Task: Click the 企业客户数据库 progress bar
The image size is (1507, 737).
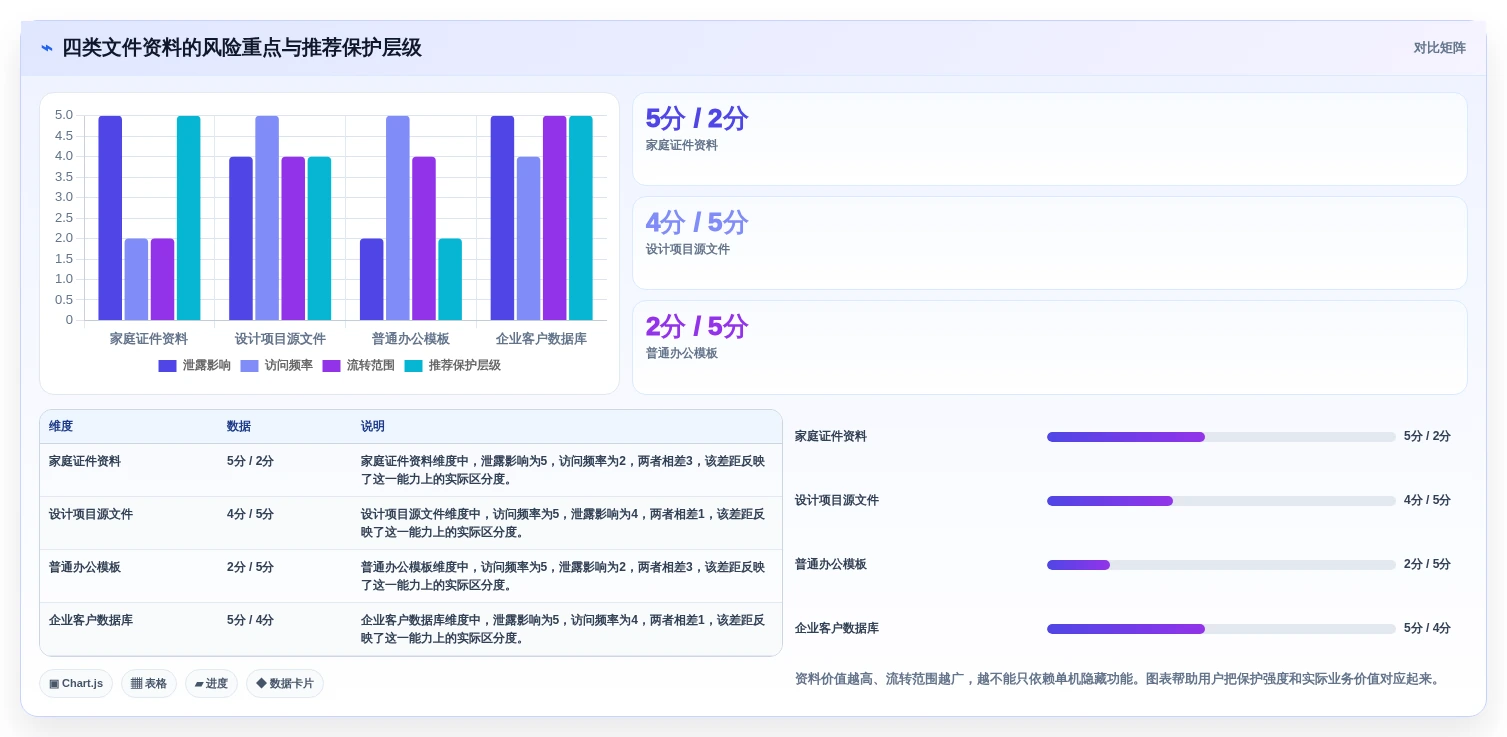Action: 1221,629
